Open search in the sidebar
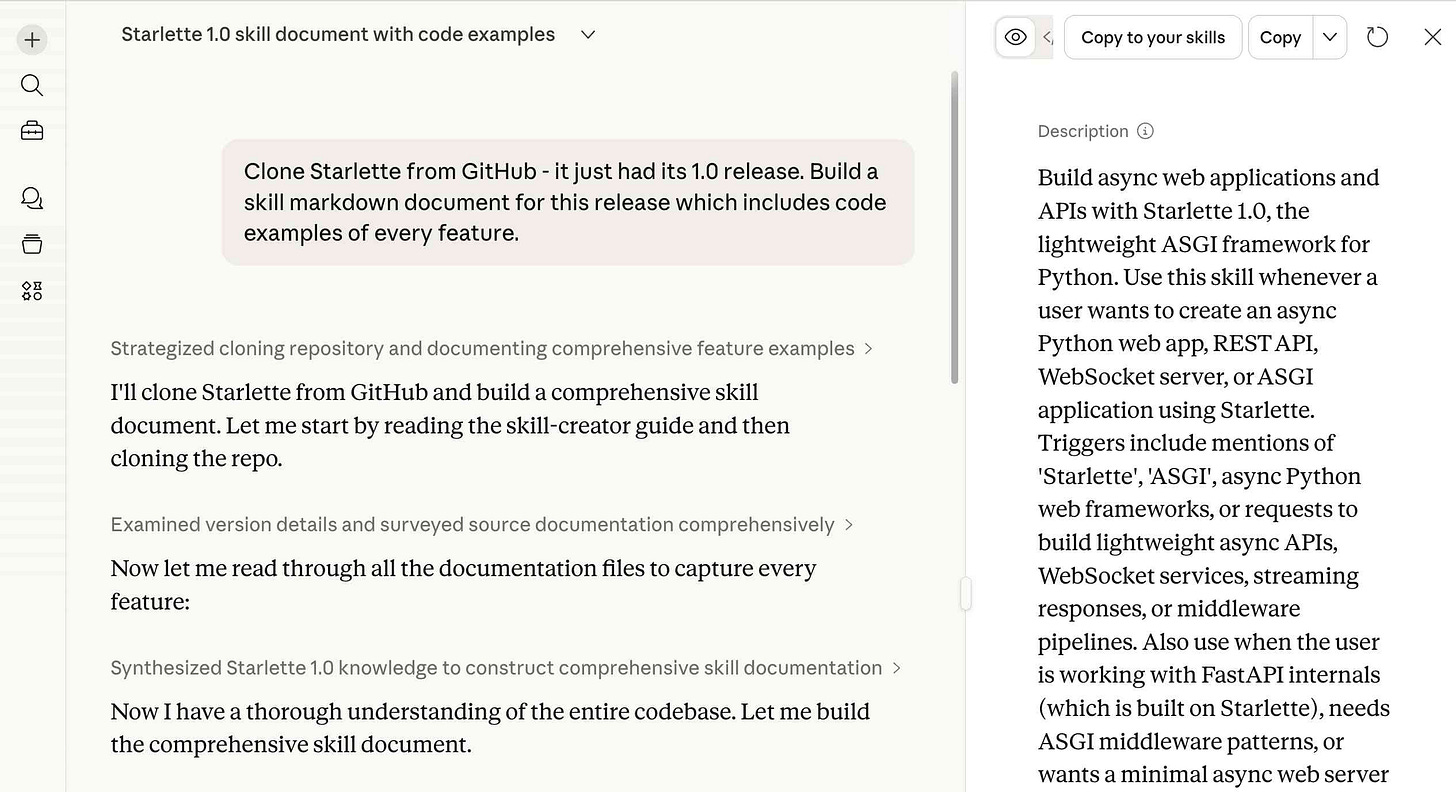Viewport: 1456px width, 792px height. pos(32,85)
